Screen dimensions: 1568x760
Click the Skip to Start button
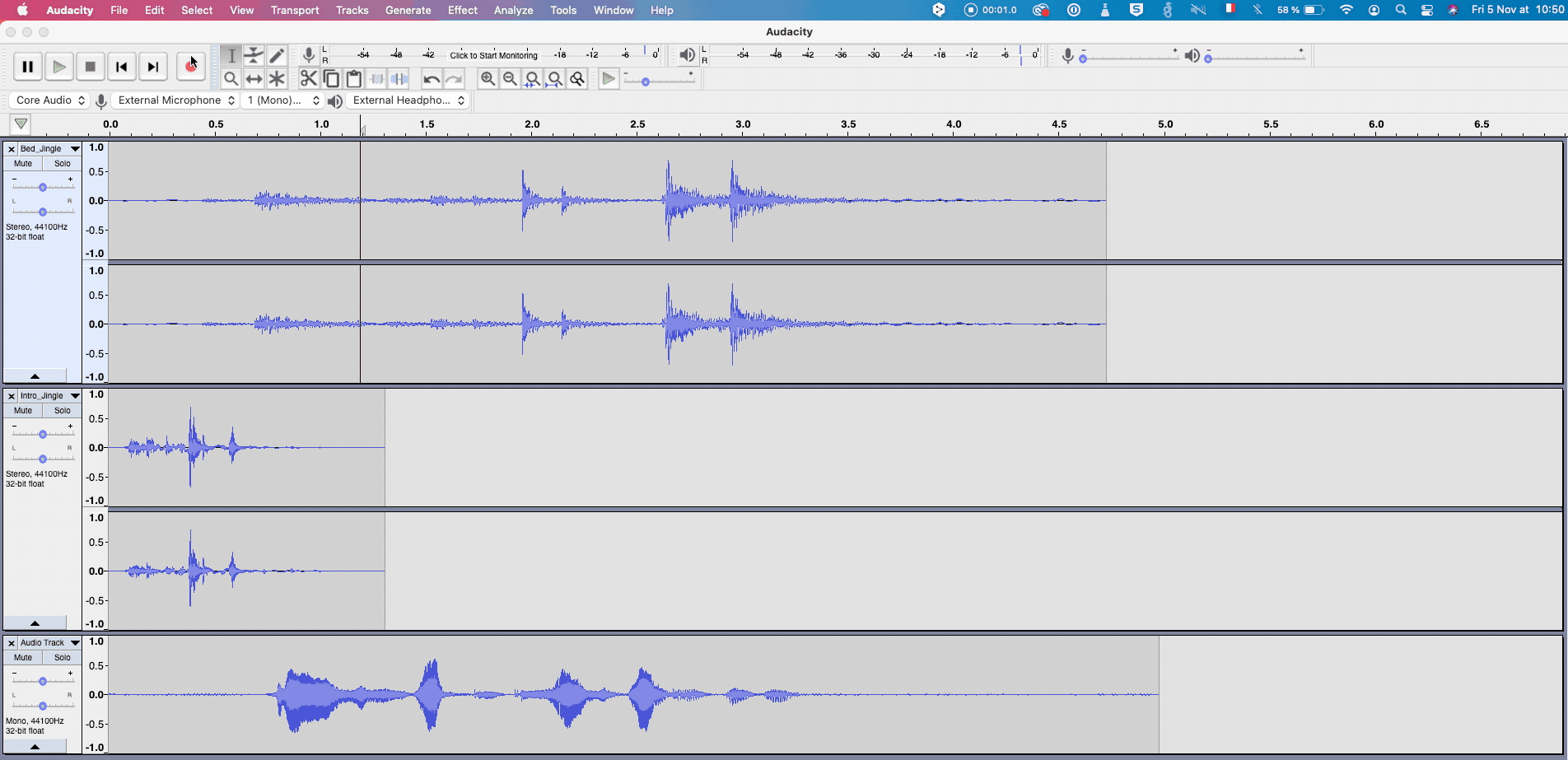(122, 67)
